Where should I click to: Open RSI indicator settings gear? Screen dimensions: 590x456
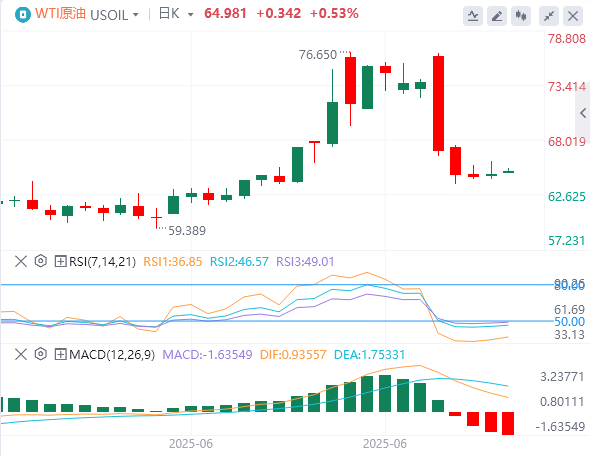[x=41, y=261]
